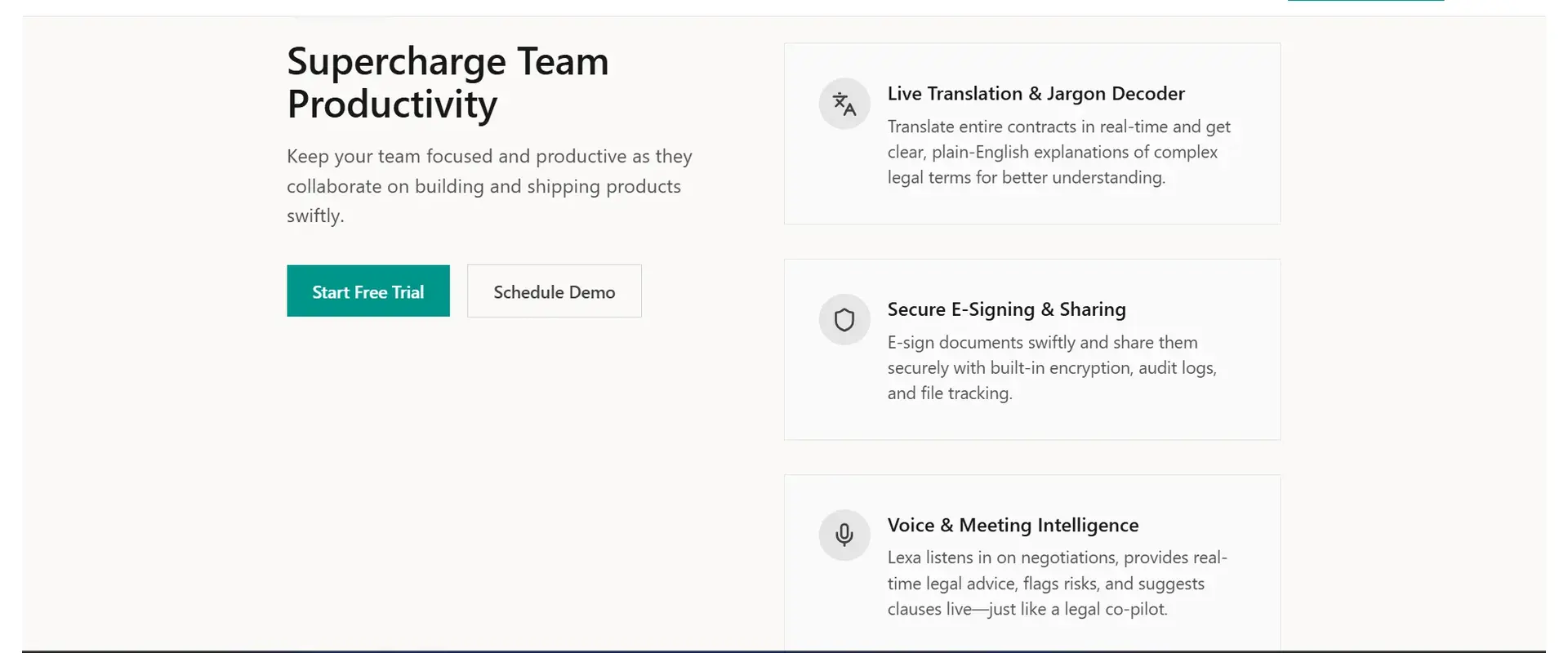The height and width of the screenshot is (653, 1568).
Task: Open the Voice & Meeting Intelligence title
Action: tap(1013, 525)
